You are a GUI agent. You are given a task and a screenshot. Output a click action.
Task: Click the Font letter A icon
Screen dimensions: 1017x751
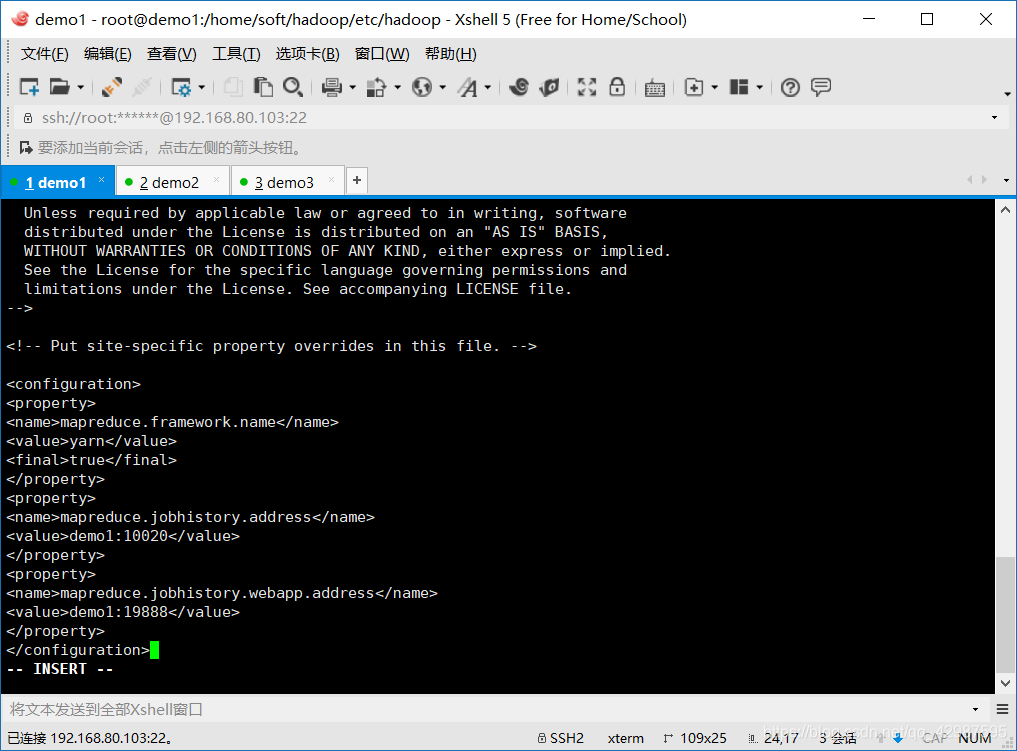pyautogui.click(x=467, y=87)
